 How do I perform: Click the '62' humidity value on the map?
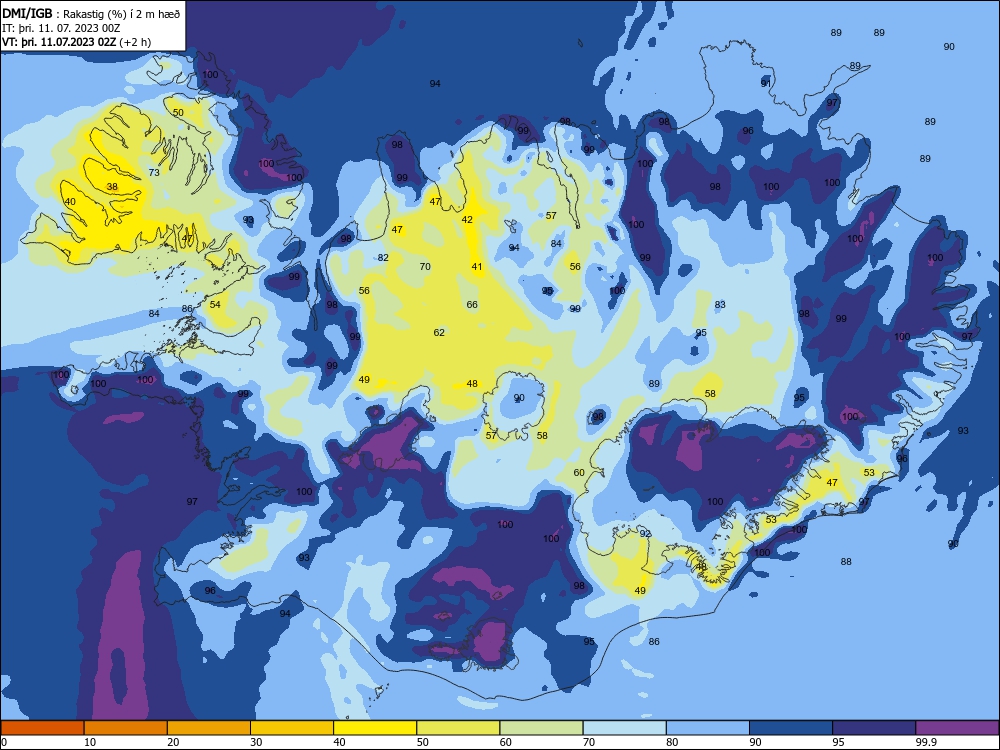[439, 332]
